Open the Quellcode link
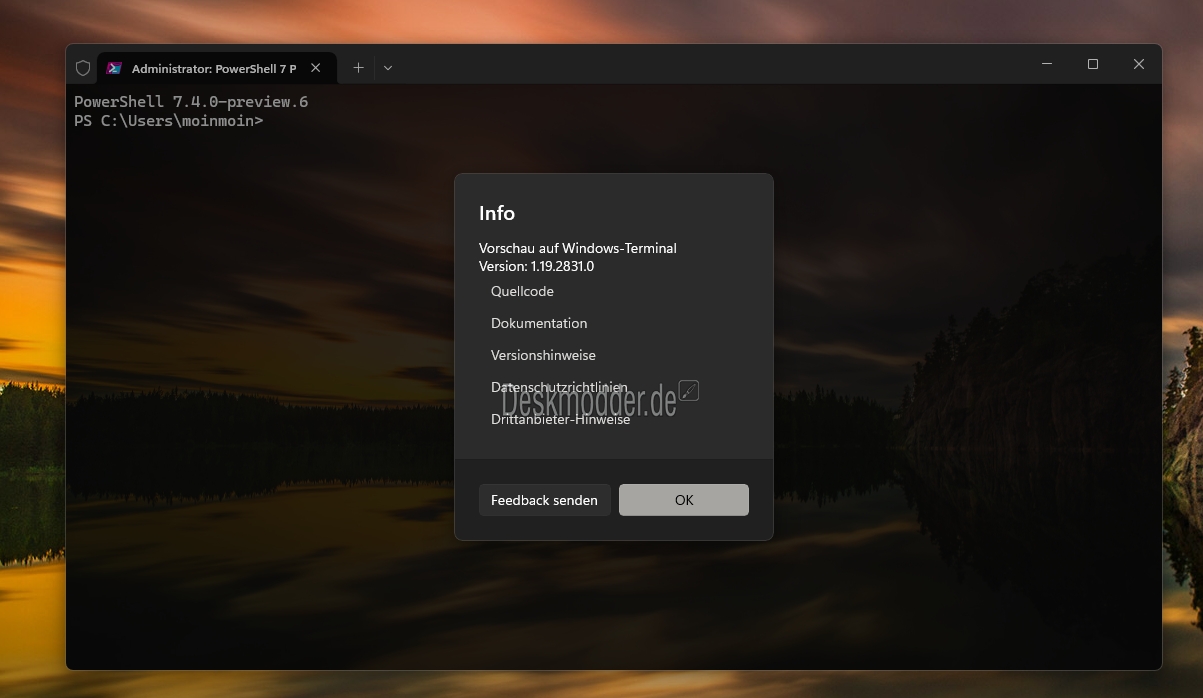 point(522,291)
